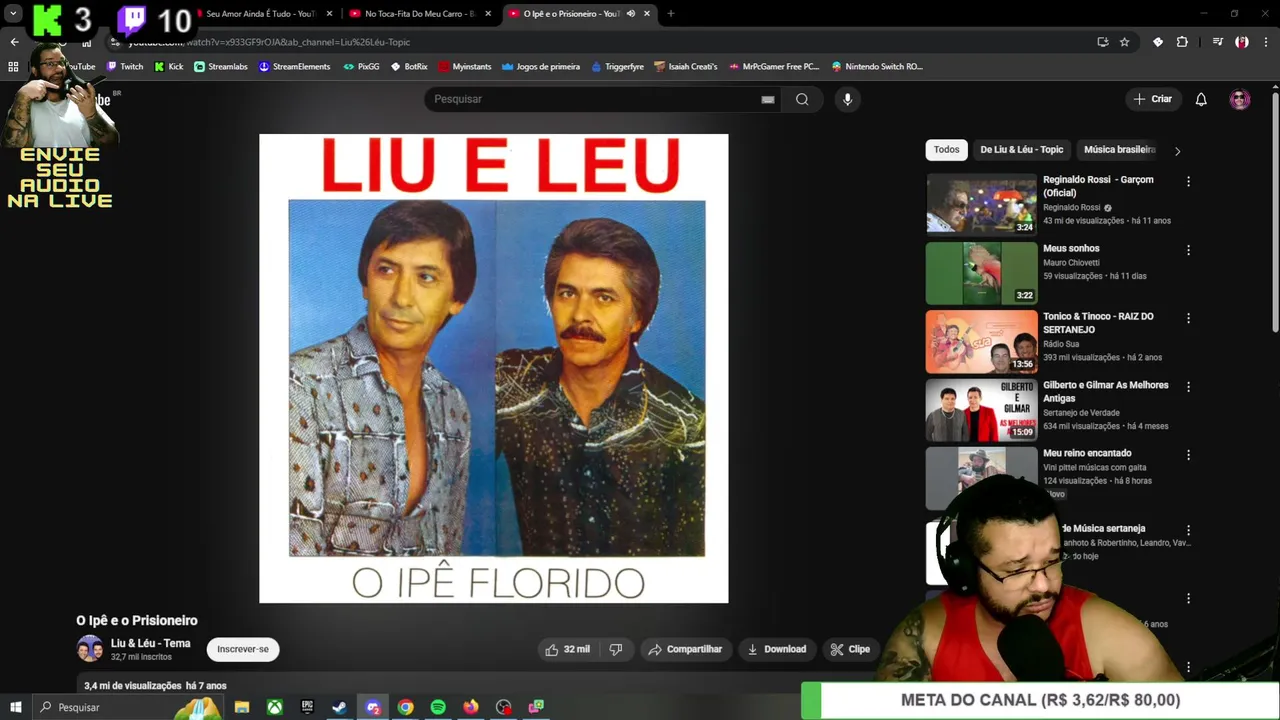Mute the playing tab via speaker icon
The width and height of the screenshot is (1280, 720).
click(630, 14)
